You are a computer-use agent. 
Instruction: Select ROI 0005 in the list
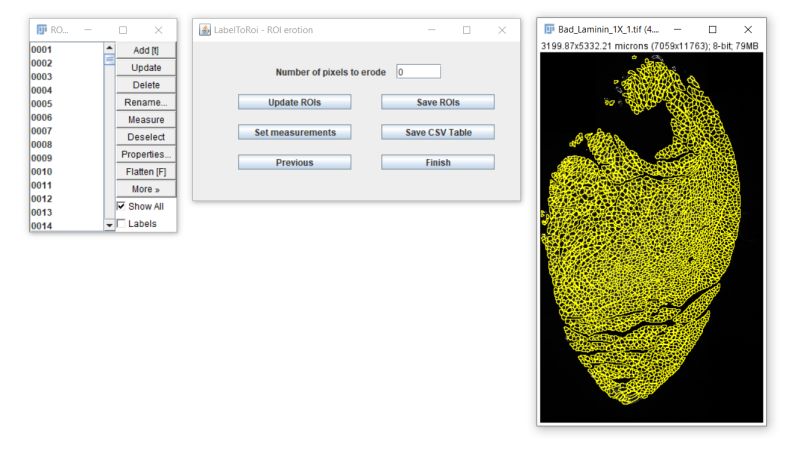click(x=66, y=104)
